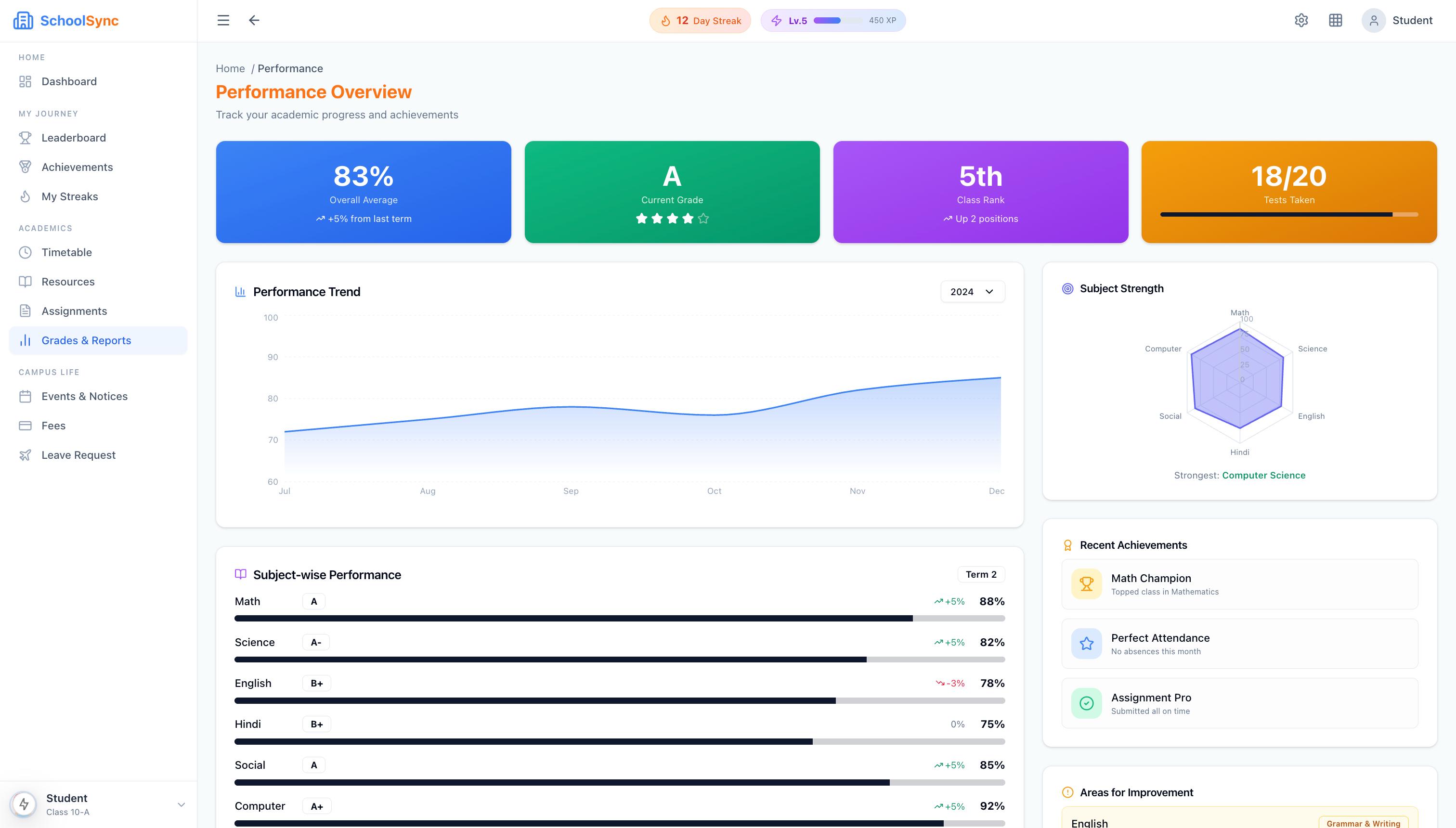Select Grades & Reports sidebar item
The height and width of the screenshot is (828, 1456).
pyautogui.click(x=86, y=341)
